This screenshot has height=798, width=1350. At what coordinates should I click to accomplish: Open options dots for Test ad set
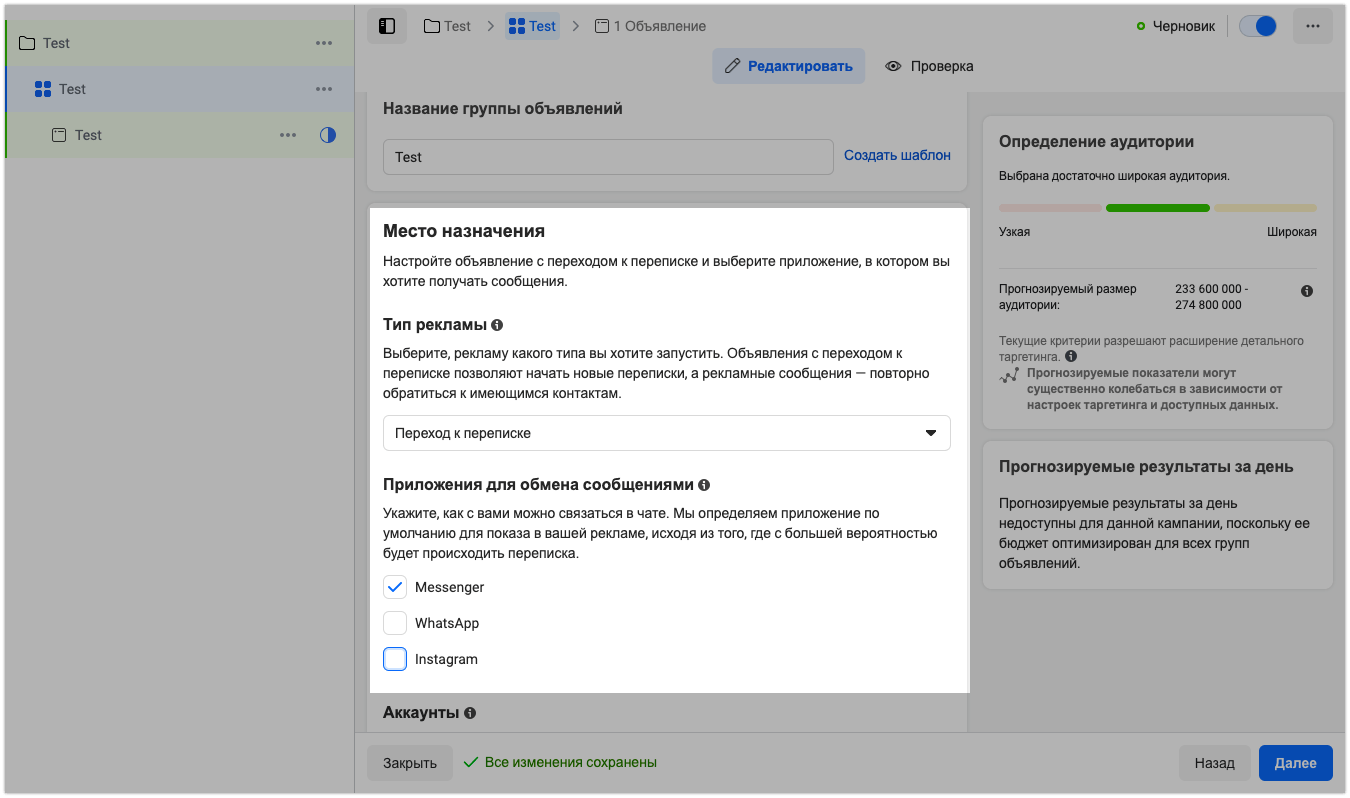pyautogui.click(x=324, y=89)
